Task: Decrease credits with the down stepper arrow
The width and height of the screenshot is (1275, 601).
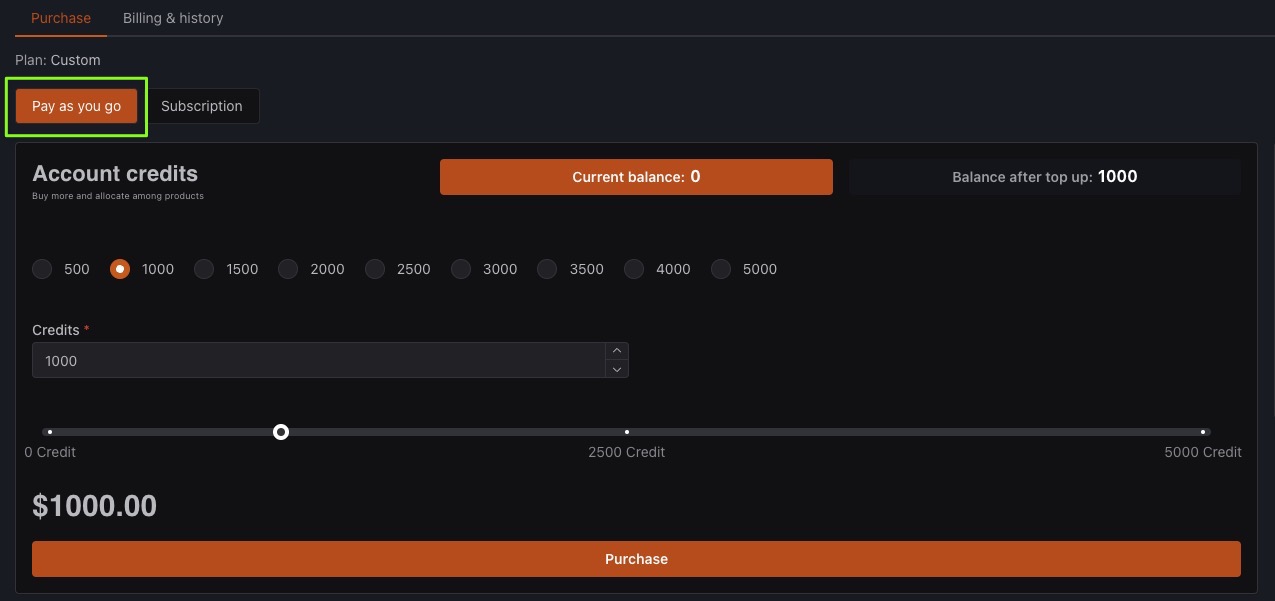Action: click(617, 369)
